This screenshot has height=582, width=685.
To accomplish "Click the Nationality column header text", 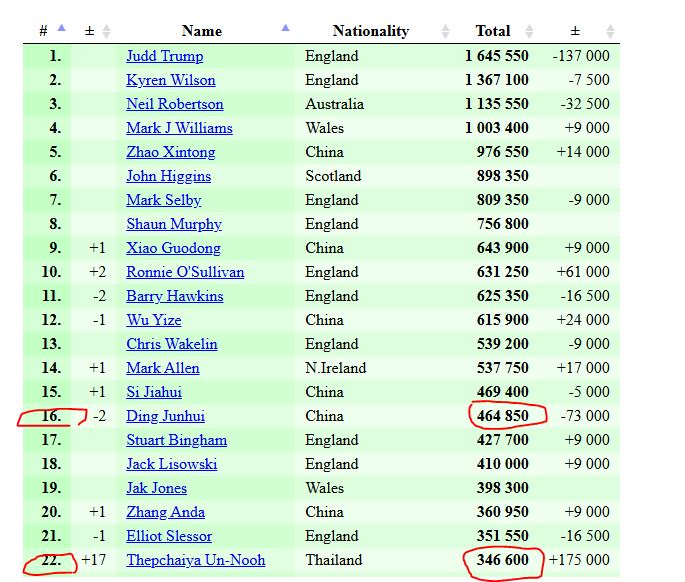I will (371, 31).
